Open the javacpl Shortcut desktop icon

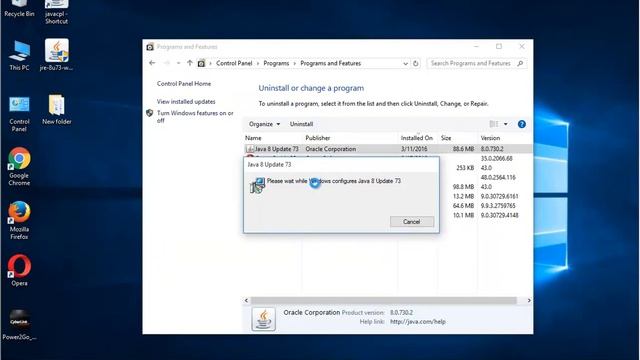(56, 11)
